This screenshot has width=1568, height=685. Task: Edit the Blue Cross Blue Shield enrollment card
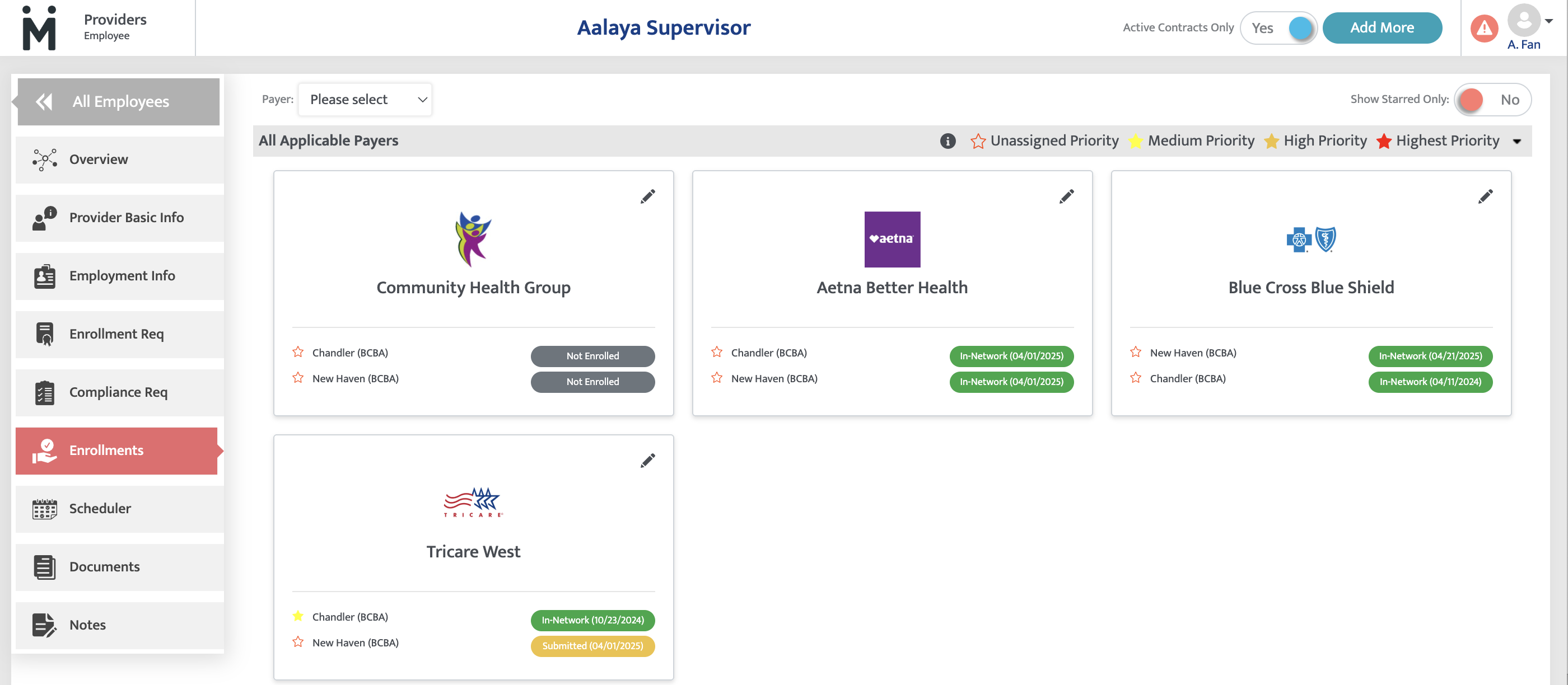1485,196
